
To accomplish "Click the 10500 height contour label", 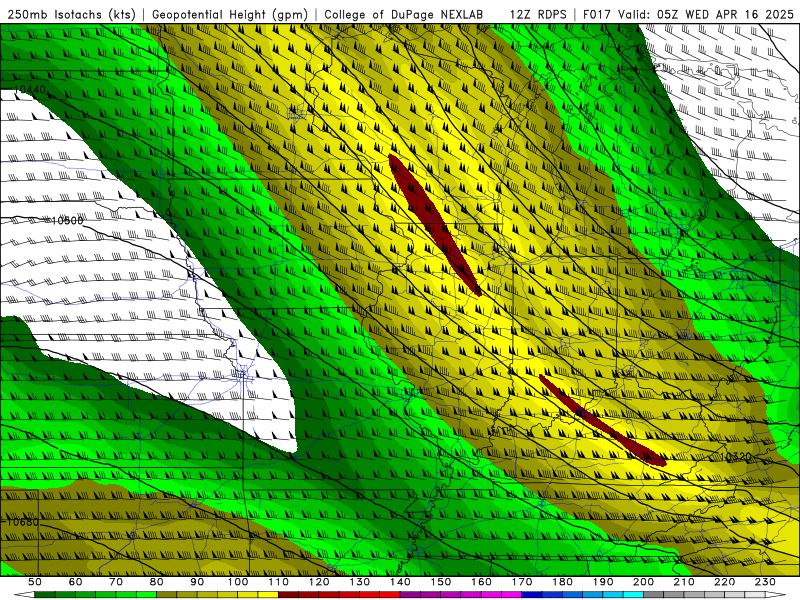I will (67, 220).
